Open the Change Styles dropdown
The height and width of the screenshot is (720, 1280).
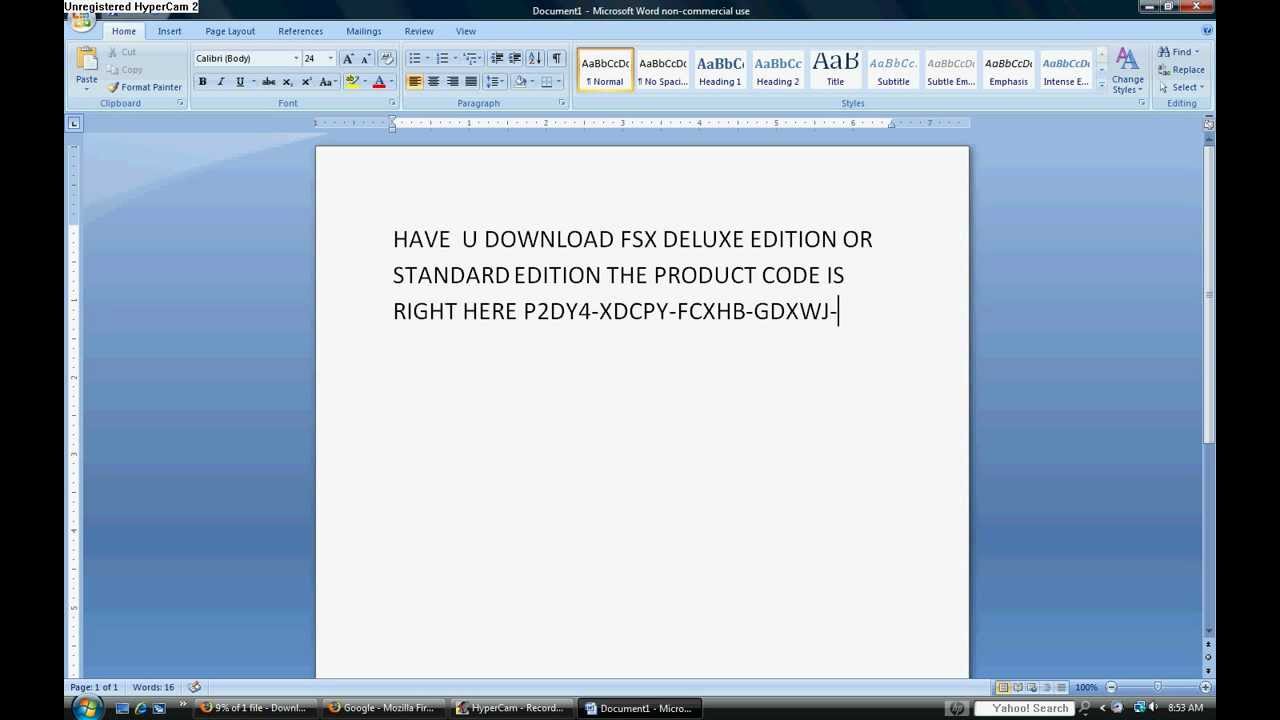[x=1127, y=71]
